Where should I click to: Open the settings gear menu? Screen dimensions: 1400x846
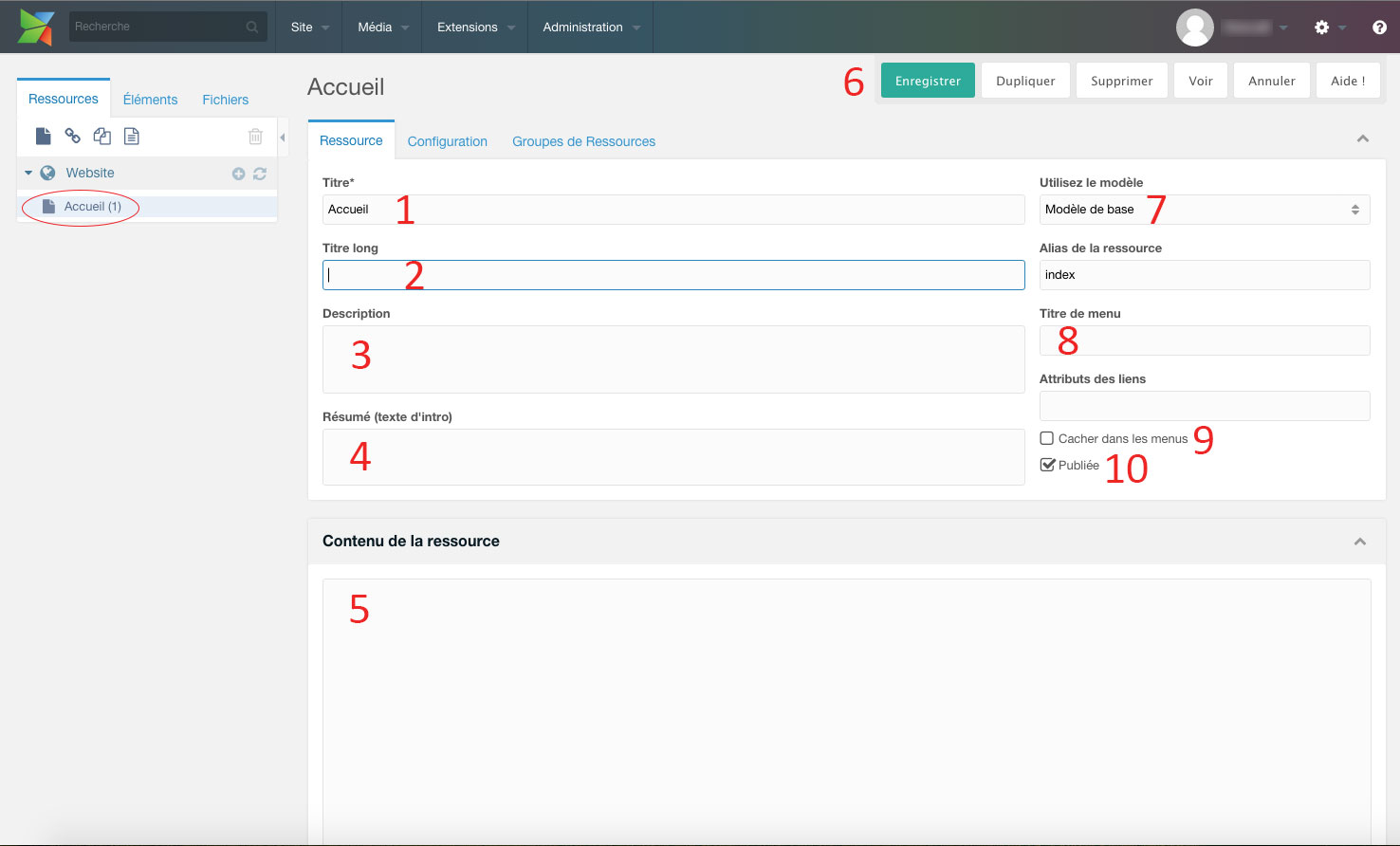click(x=1321, y=28)
